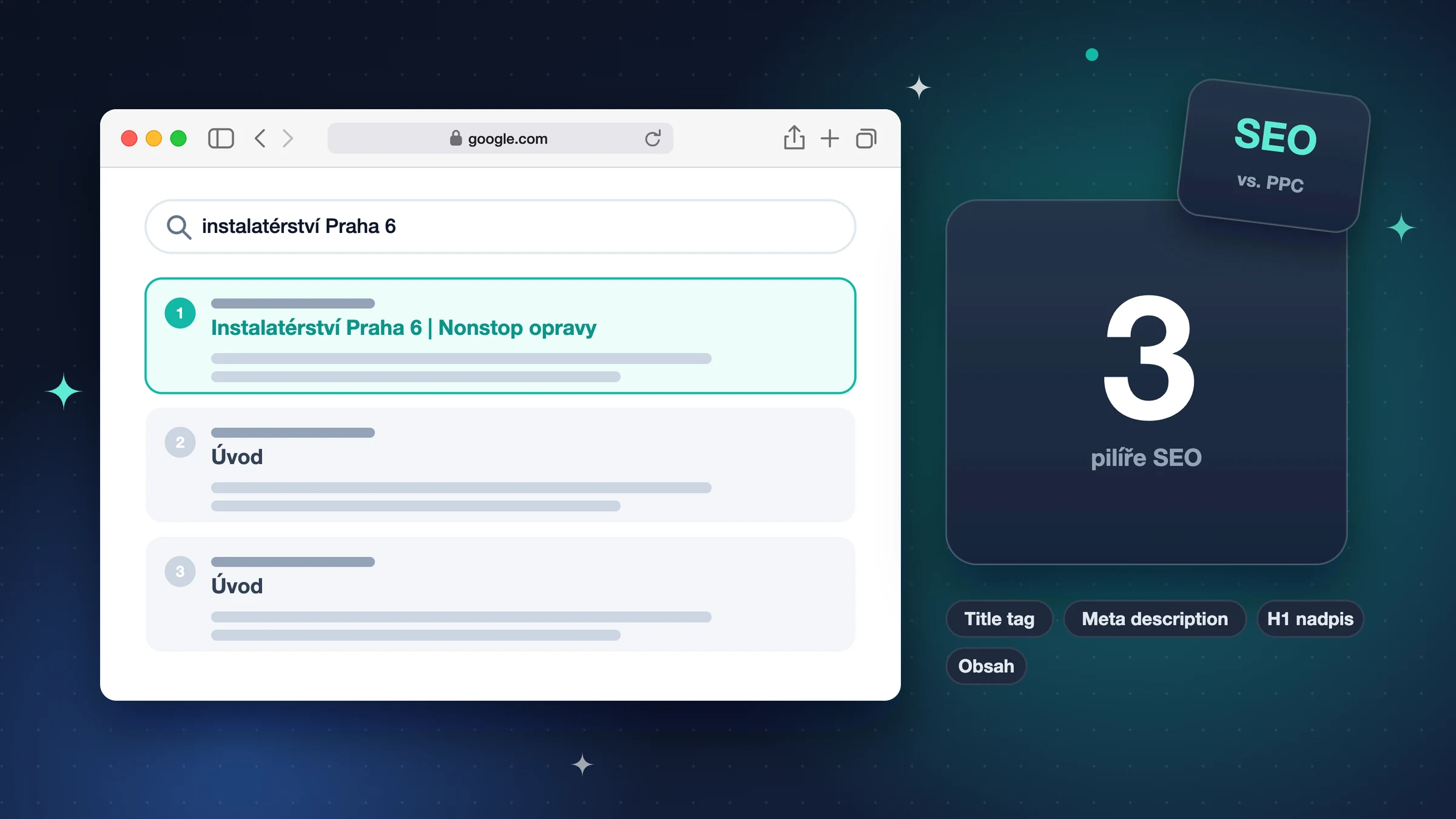The width and height of the screenshot is (1456, 819).
Task: Click the 'instalatérství Praha 6' search field
Action: coord(500,226)
